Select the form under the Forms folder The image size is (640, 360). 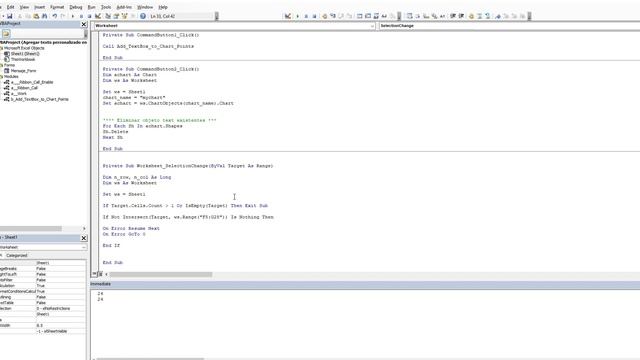pyautogui.click(x=23, y=71)
